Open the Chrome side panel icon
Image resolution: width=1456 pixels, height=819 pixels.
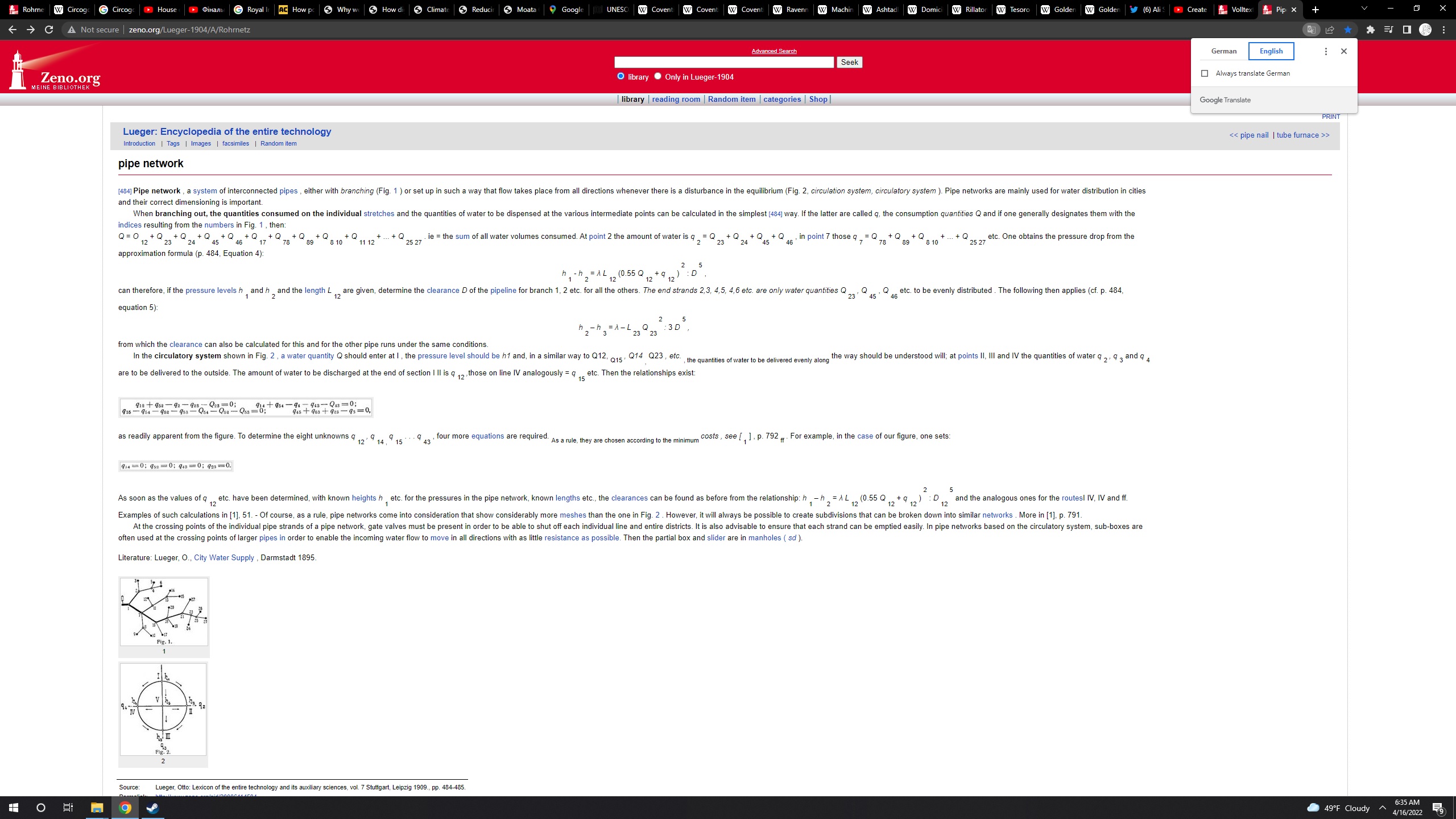click(1407, 30)
